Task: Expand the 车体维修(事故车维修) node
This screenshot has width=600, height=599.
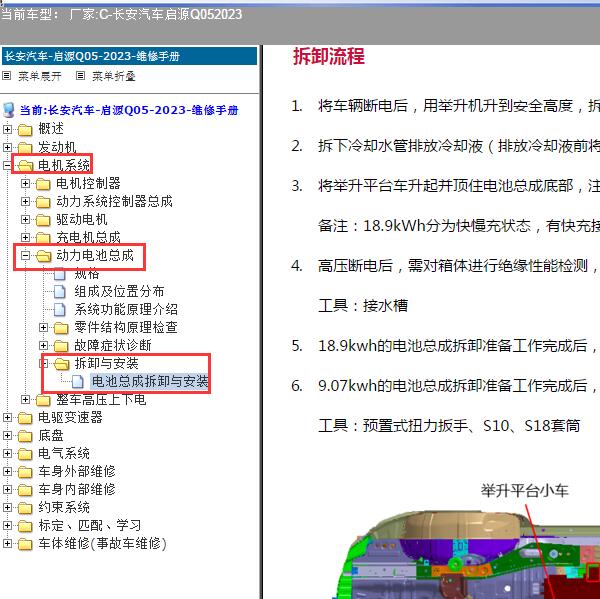Action: pos(7,544)
